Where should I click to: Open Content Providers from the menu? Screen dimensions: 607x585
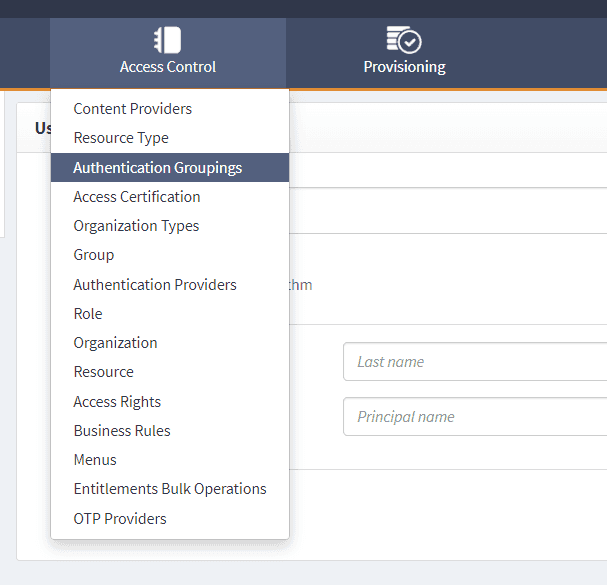pyautogui.click(x=132, y=109)
